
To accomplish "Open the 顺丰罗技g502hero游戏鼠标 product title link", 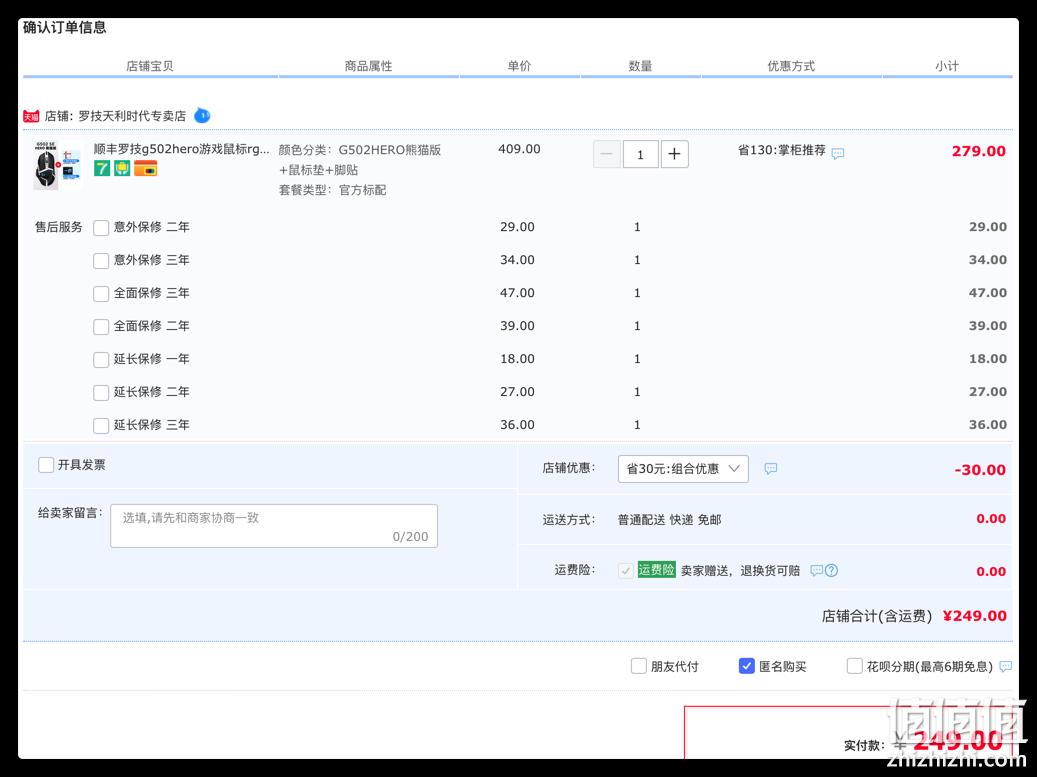I will point(181,149).
